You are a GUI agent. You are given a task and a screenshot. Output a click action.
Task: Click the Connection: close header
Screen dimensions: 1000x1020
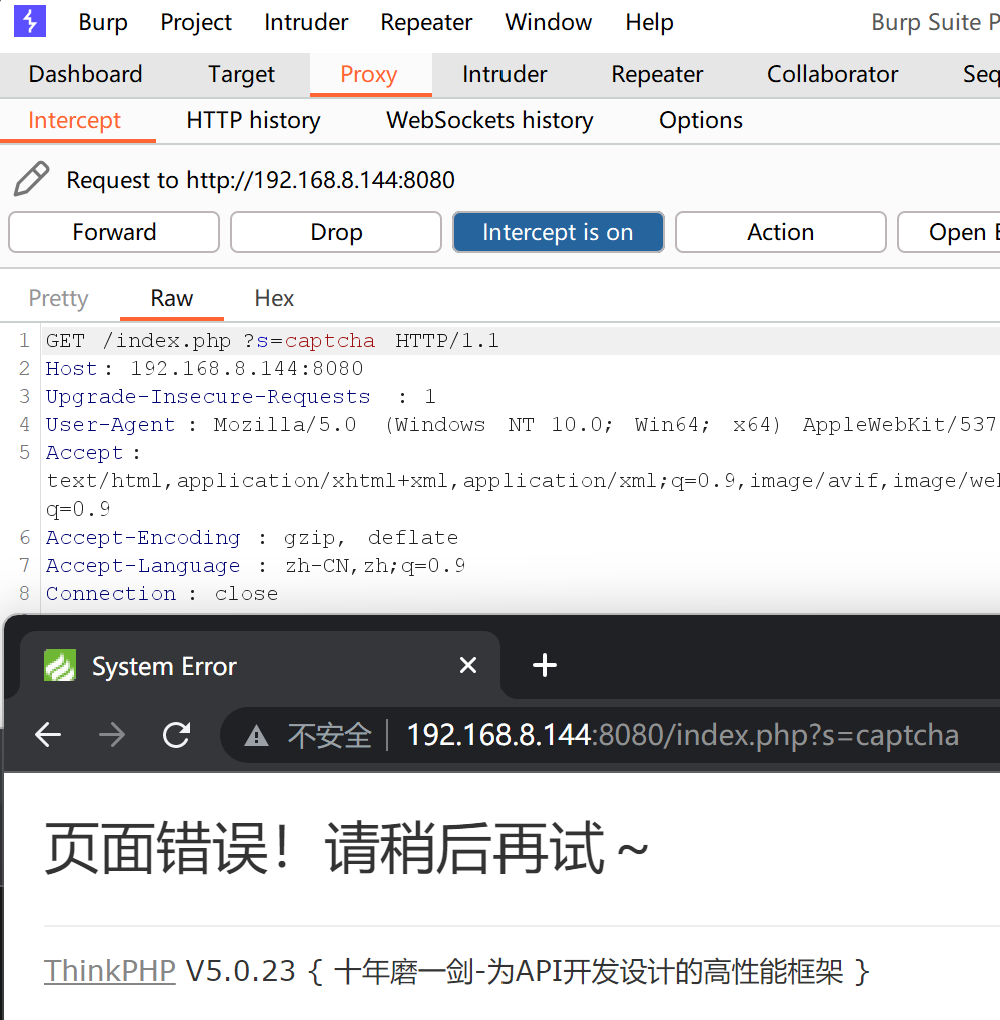tap(161, 594)
